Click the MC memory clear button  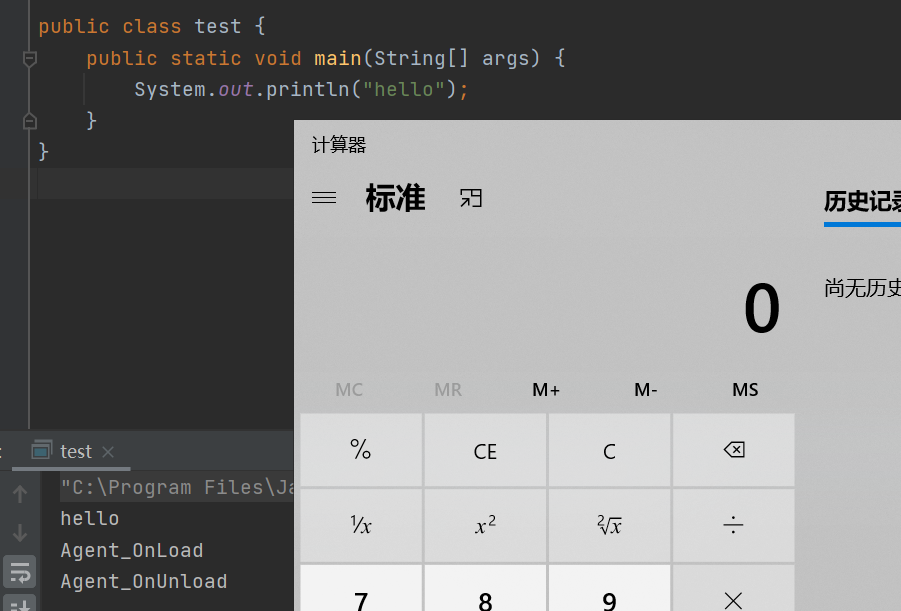[x=349, y=390]
